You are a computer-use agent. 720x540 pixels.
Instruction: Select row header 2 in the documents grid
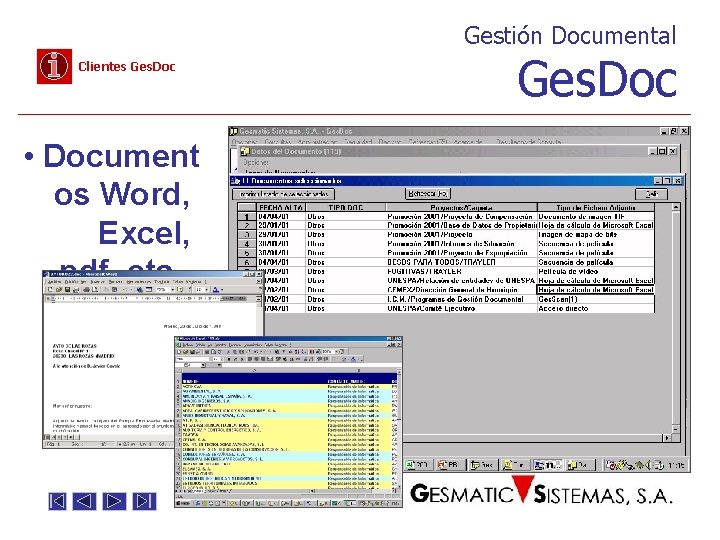pyautogui.click(x=247, y=225)
